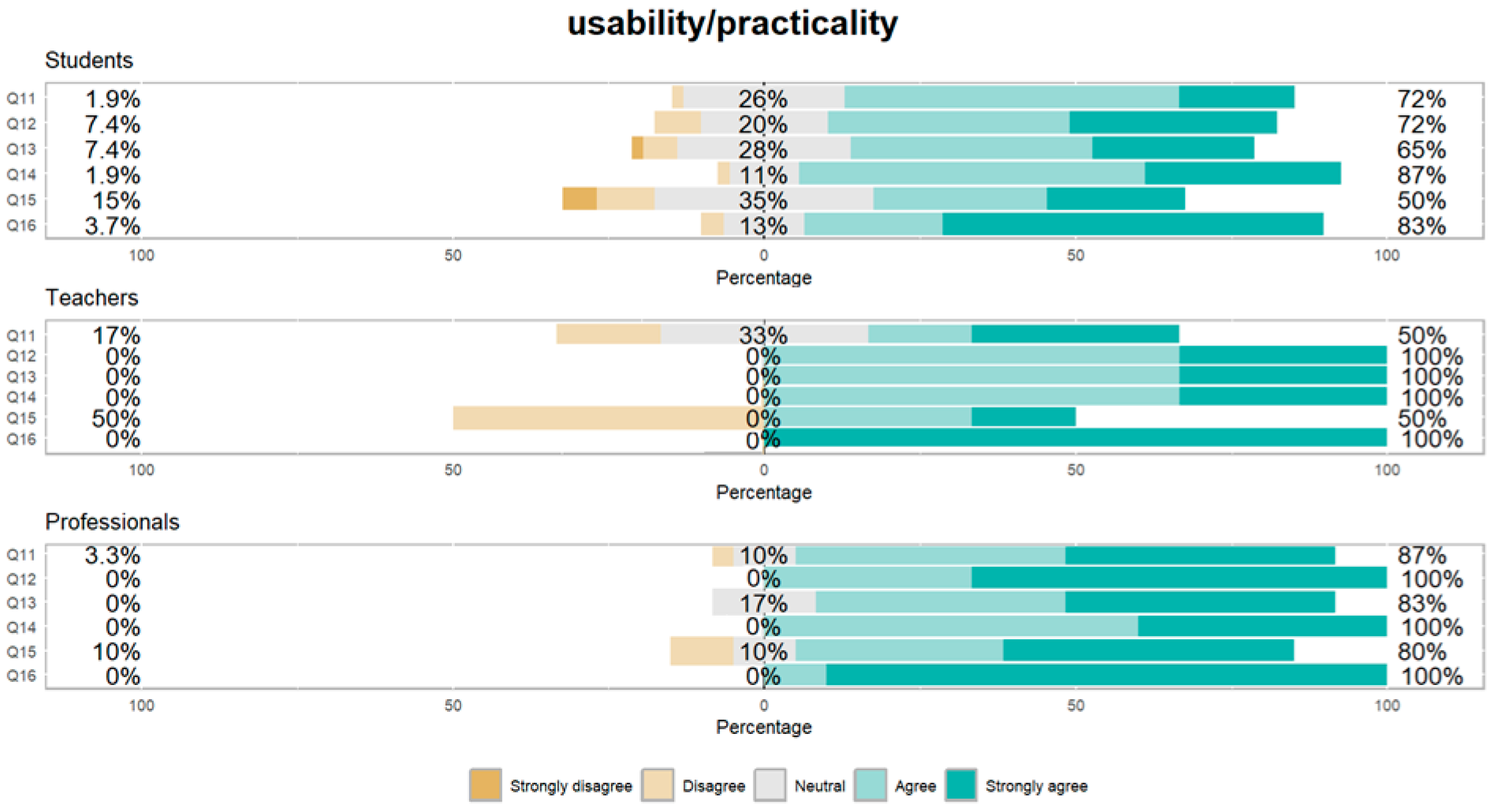The height and width of the screenshot is (812, 1494).
Task: Click the 87% label for Students Q14
Action: 1421,175
